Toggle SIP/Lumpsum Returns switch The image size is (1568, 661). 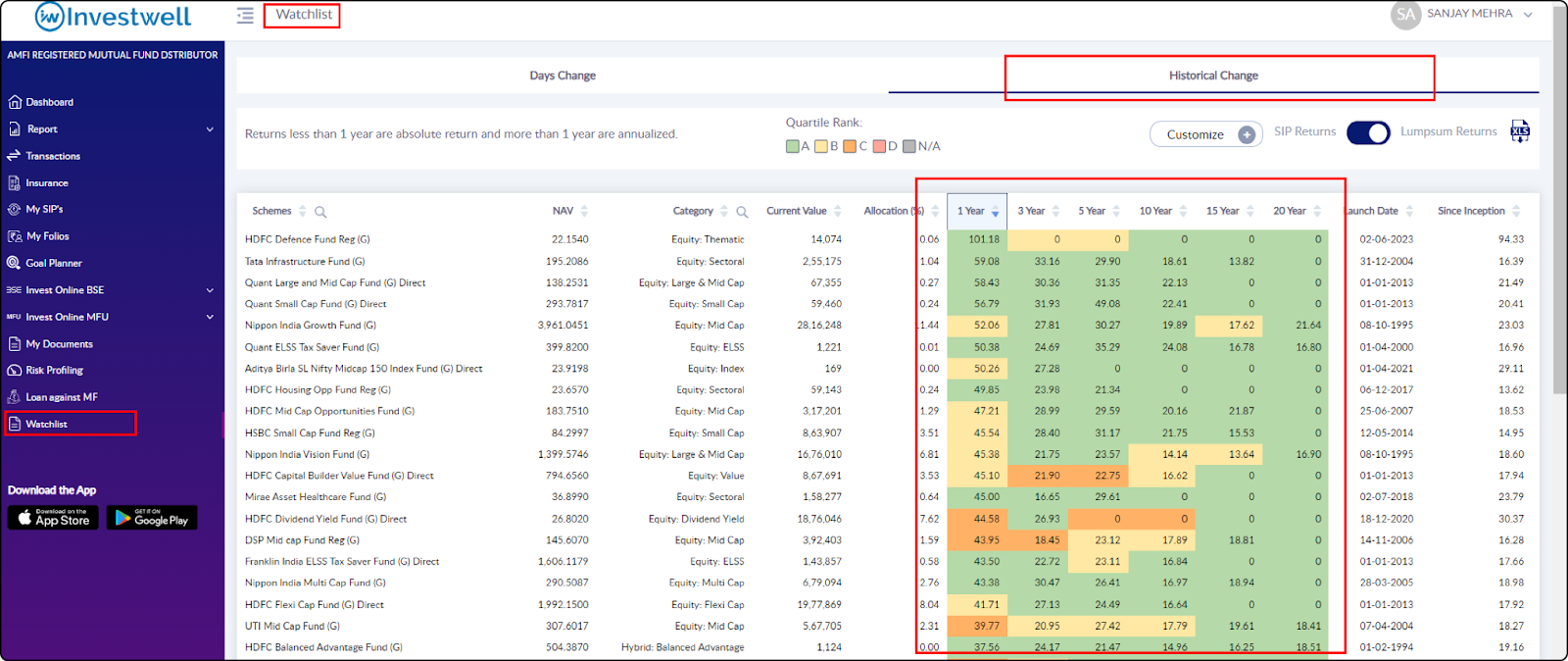coord(1368,132)
